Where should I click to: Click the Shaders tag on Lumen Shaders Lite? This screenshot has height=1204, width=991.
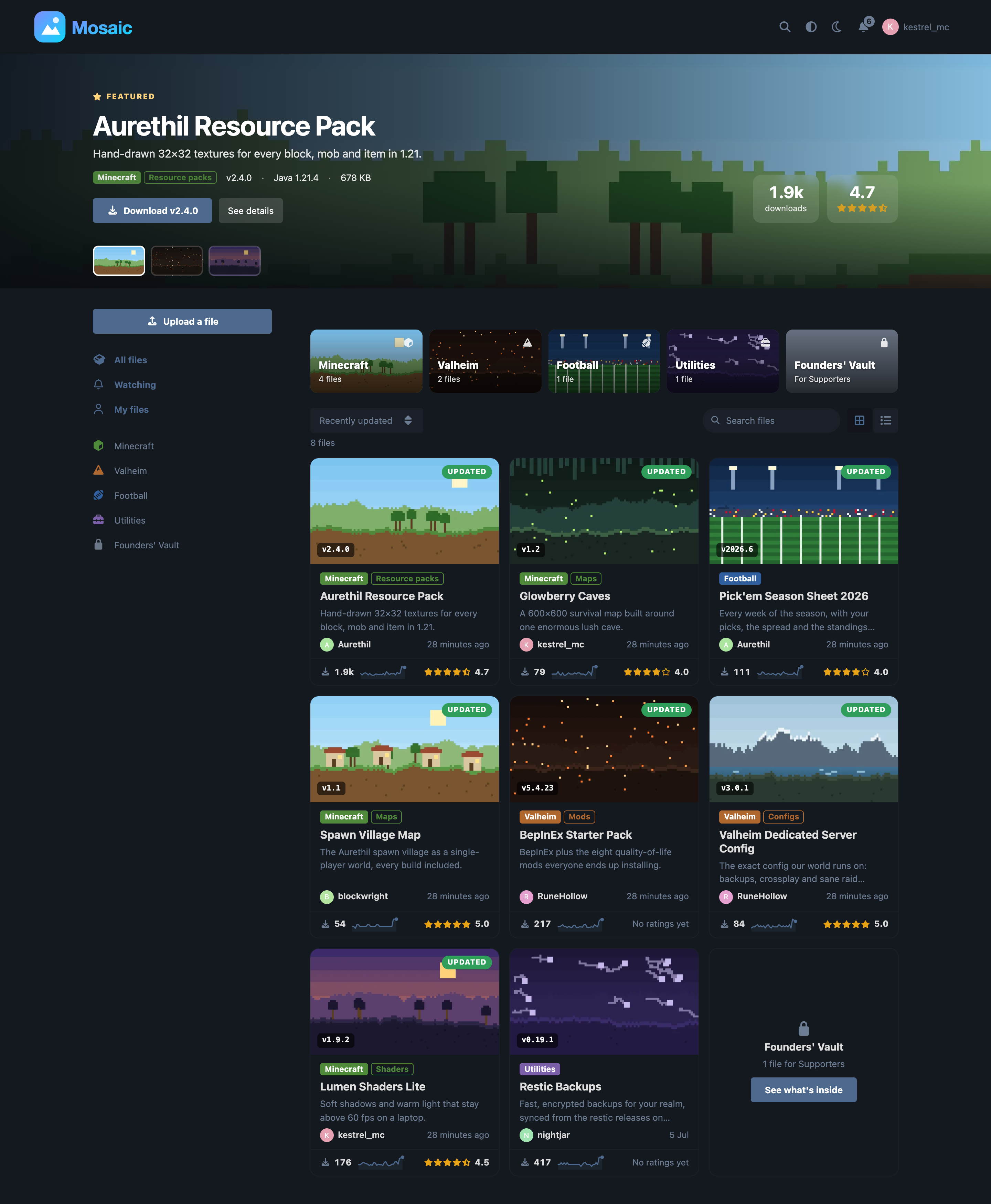tap(392, 1069)
